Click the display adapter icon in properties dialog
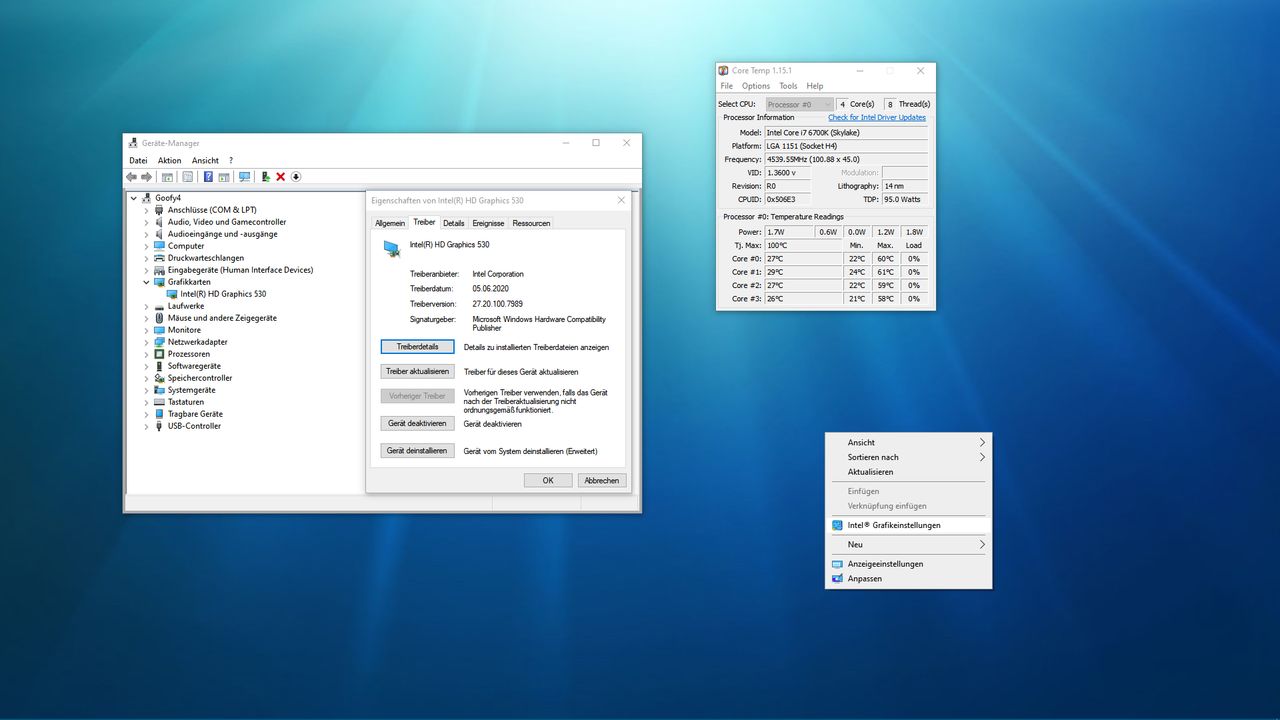This screenshot has height=720, width=1280. point(391,249)
